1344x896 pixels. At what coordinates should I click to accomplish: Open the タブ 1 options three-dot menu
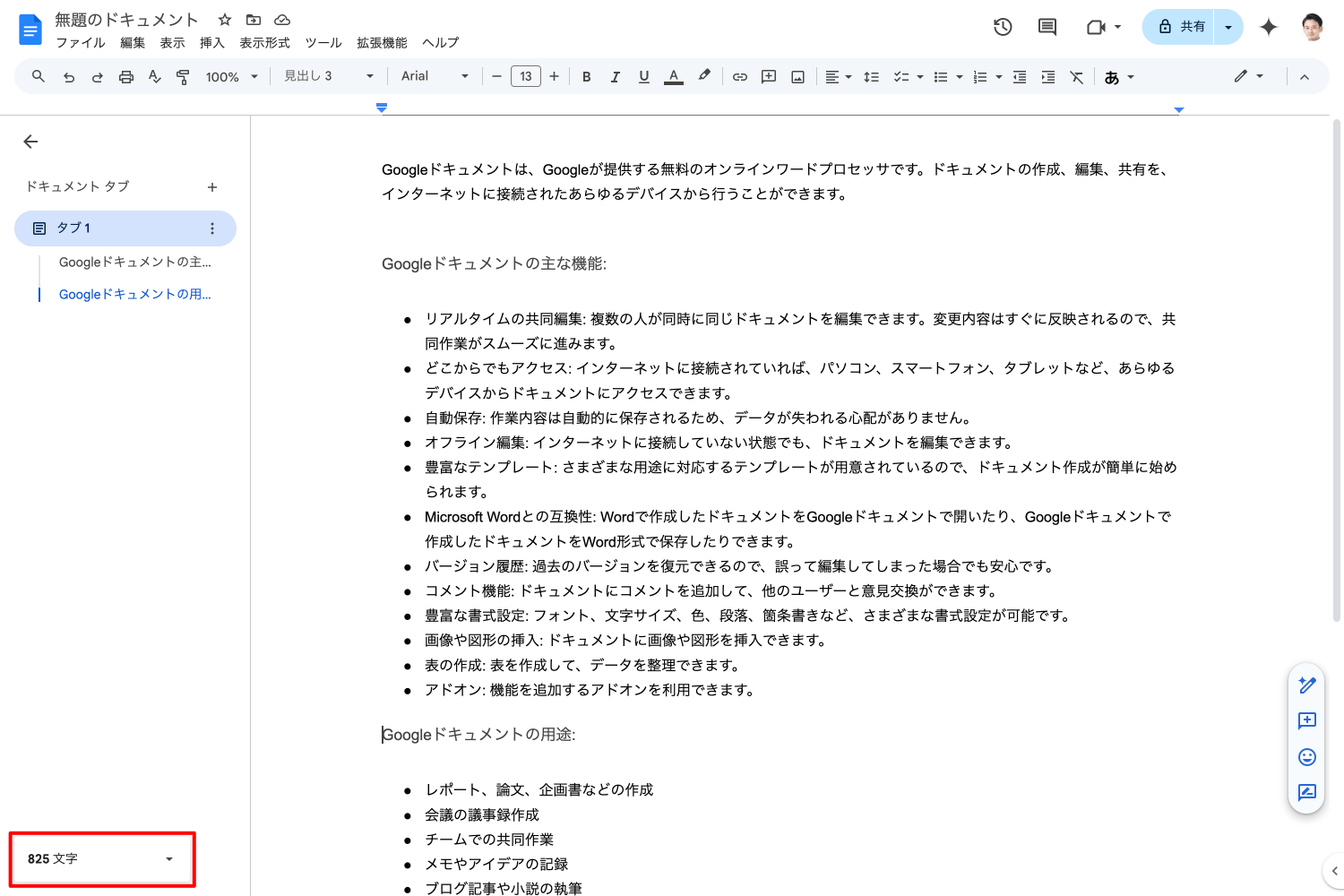212,228
